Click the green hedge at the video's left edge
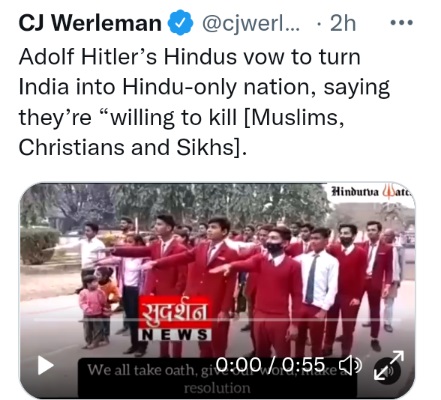The height and width of the screenshot is (400, 441). pyautogui.click(x=39, y=246)
